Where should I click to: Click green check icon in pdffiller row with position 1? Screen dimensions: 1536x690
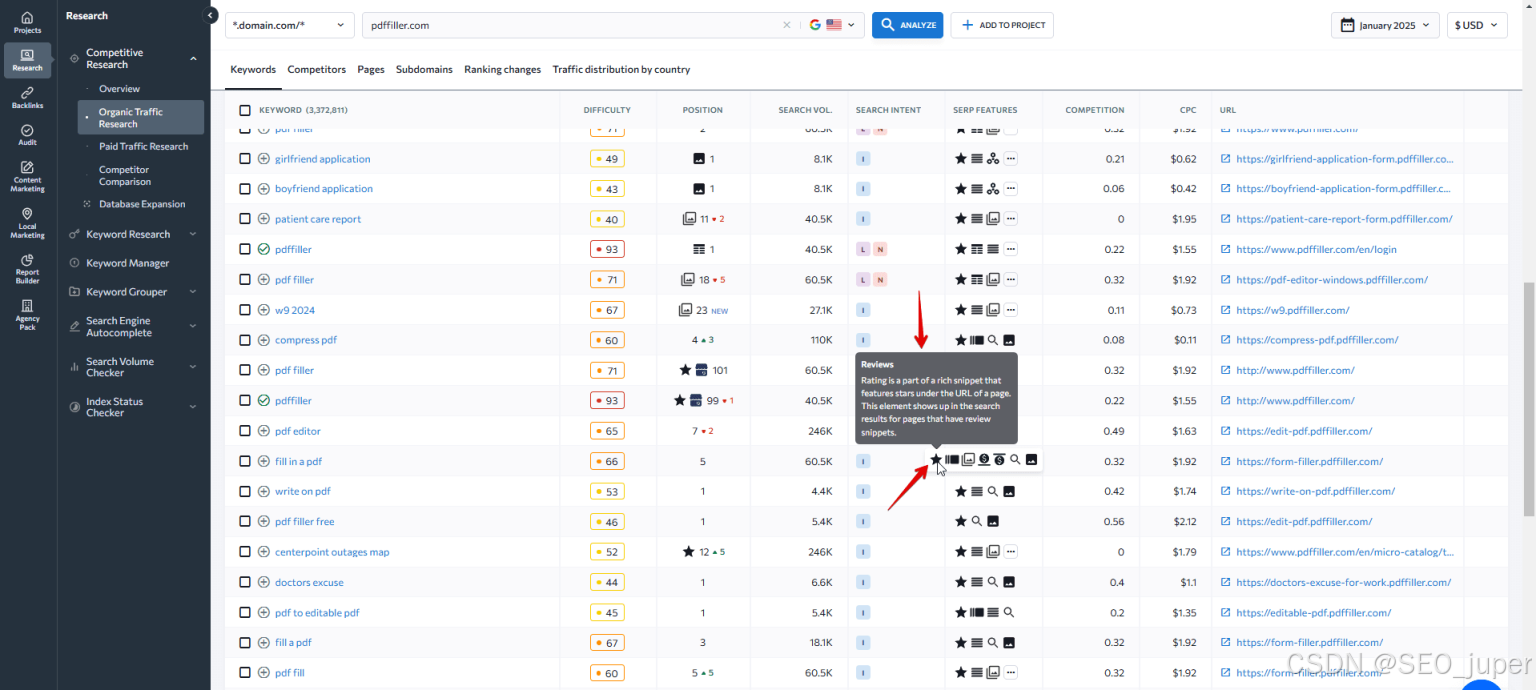click(264, 249)
